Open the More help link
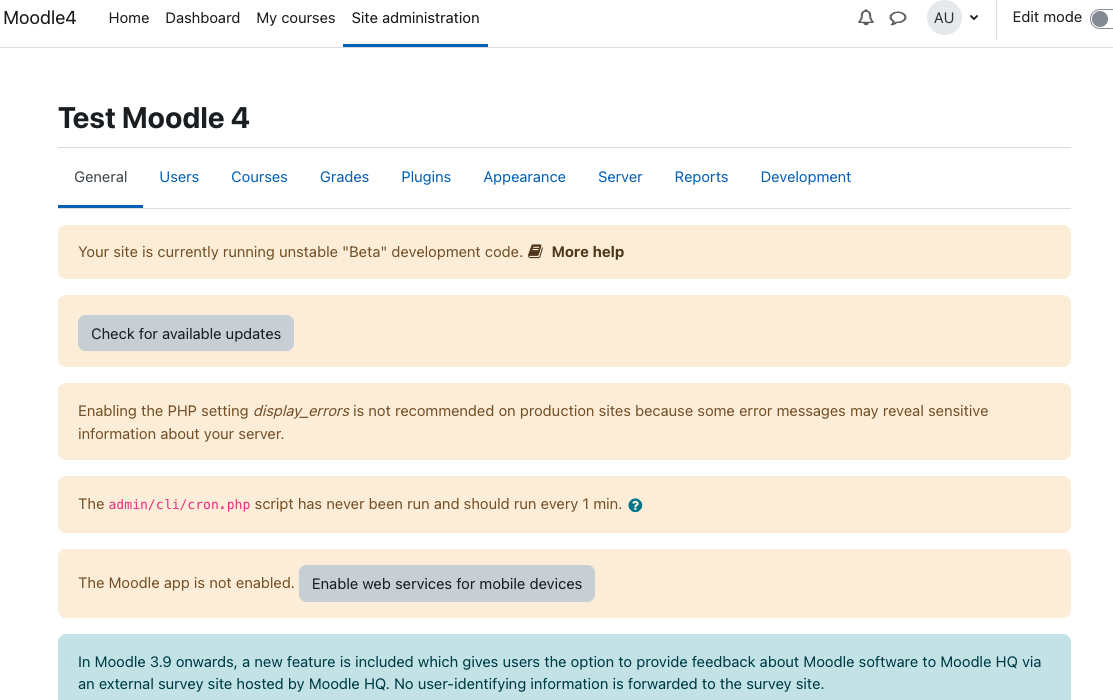 point(588,252)
